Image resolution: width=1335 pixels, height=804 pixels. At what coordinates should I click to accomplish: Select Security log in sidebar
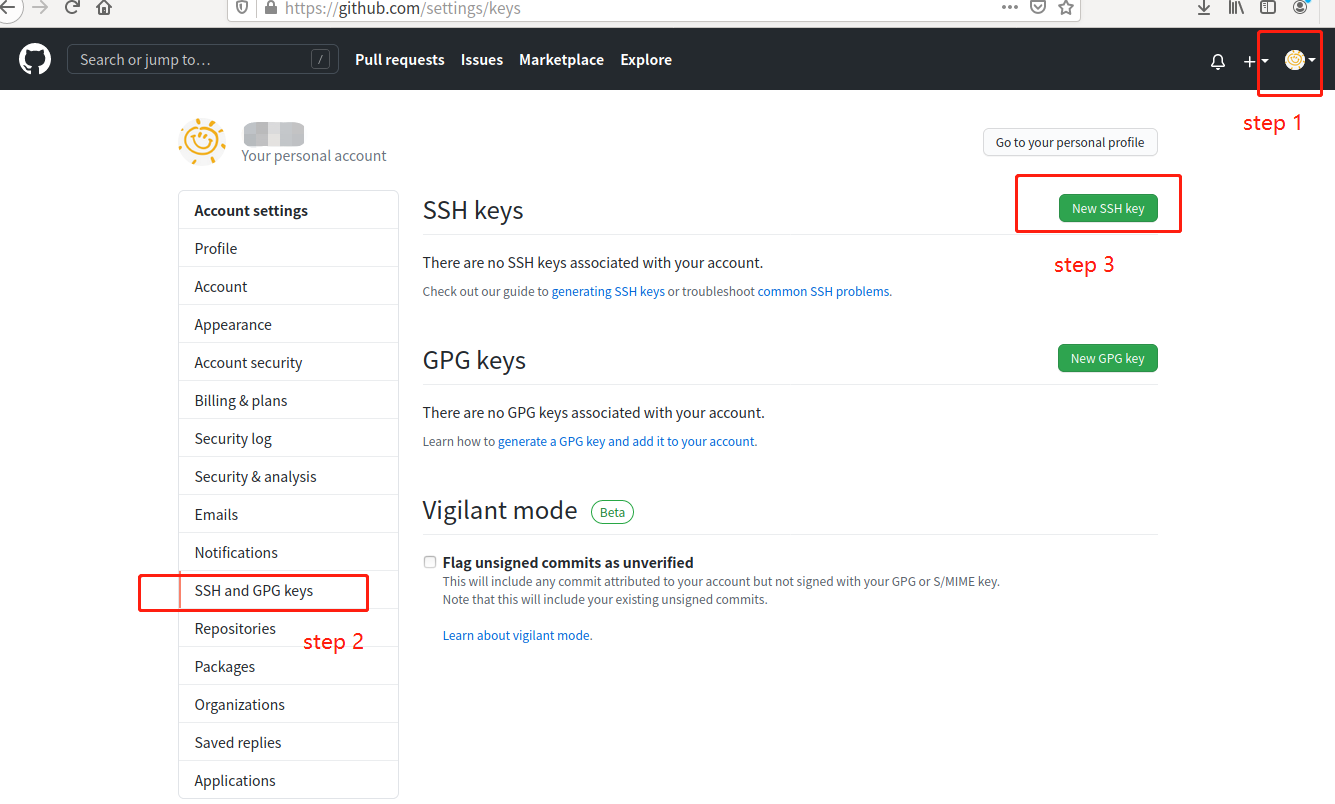coord(288,439)
